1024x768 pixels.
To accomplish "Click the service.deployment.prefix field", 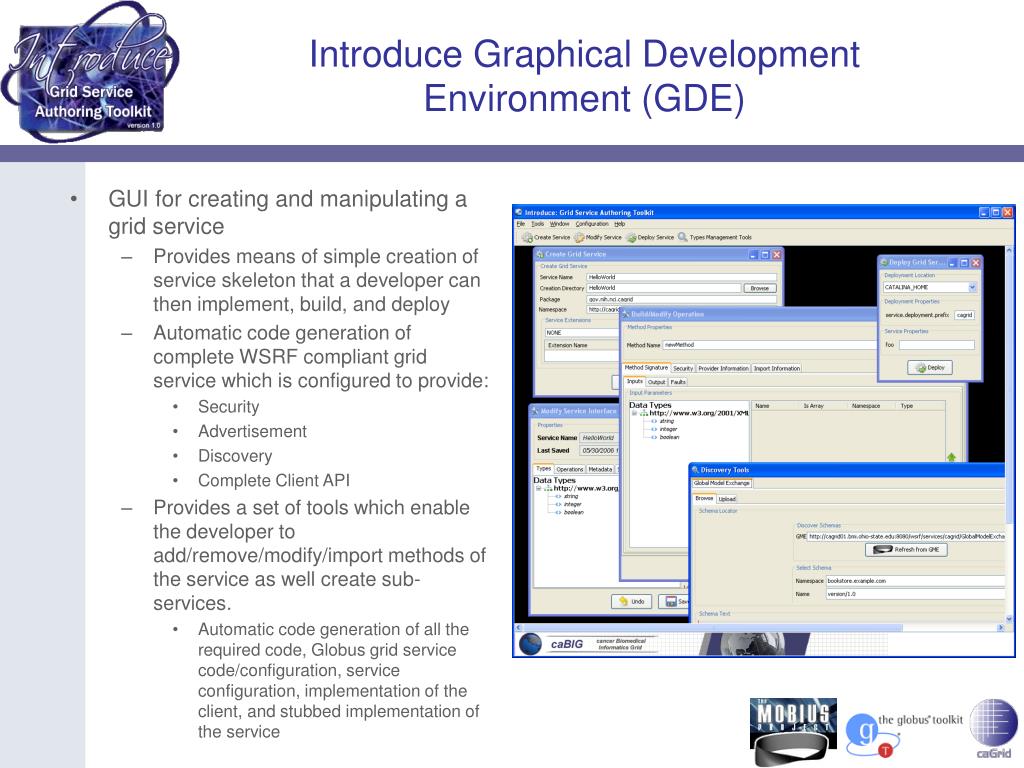I will pos(964,315).
